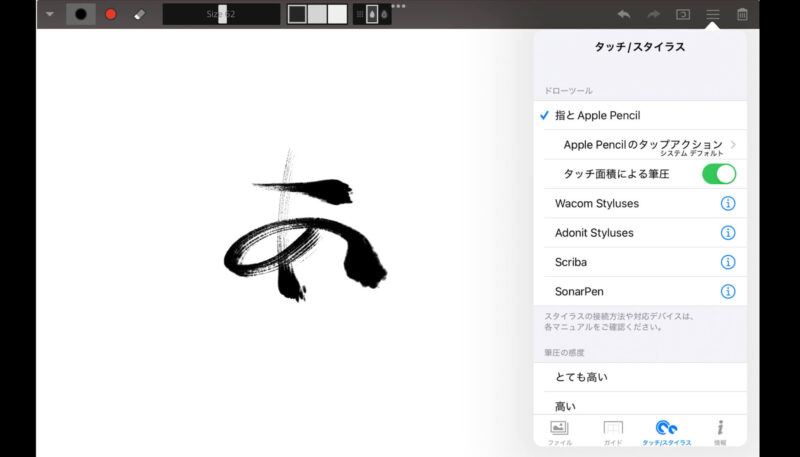Tap the three dots above toolbar
Image resolution: width=800 pixels, height=457 pixels.
point(398,6)
